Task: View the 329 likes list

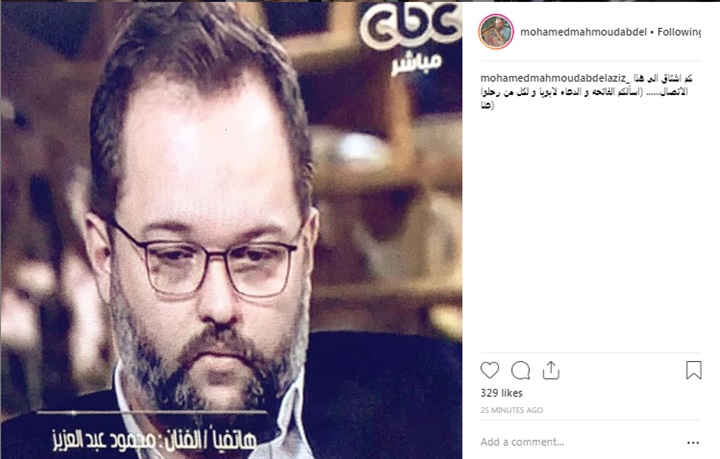Action: 501,393
